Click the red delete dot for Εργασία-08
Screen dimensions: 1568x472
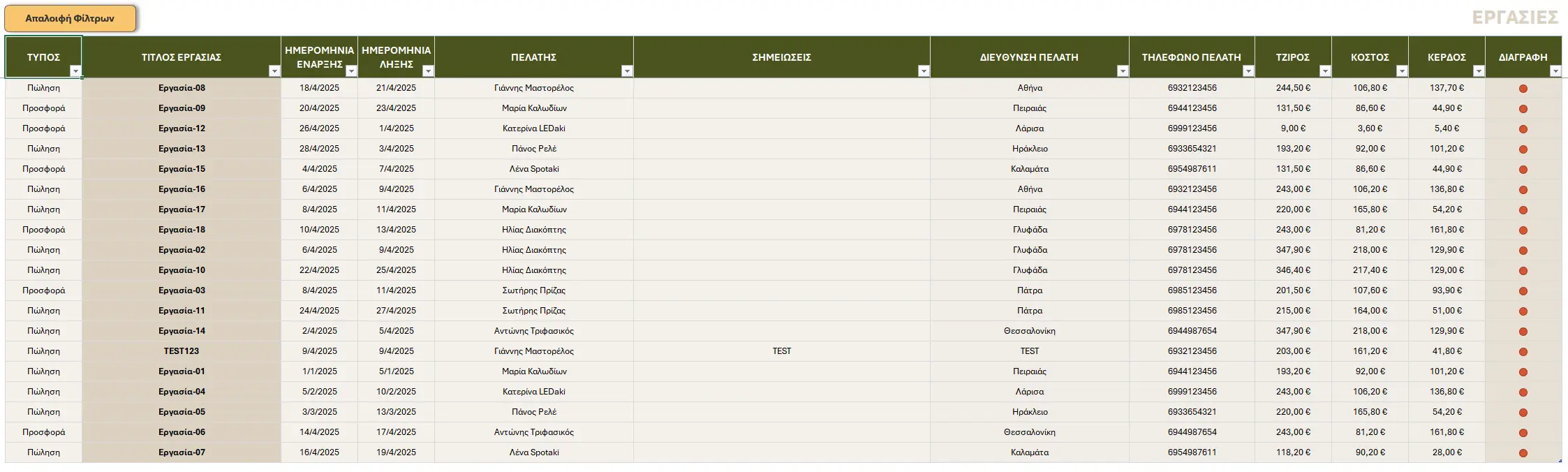click(x=1523, y=89)
